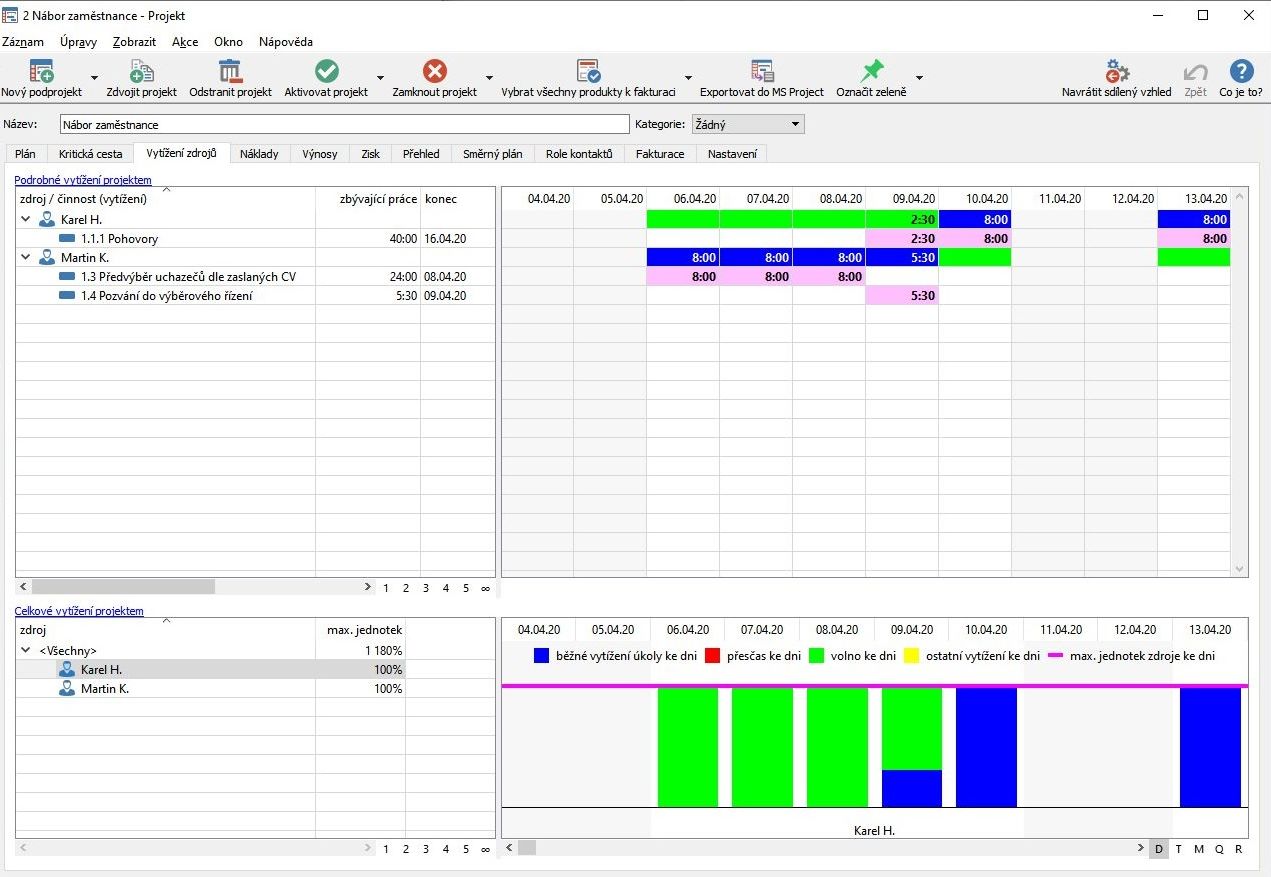Collapse the <Všechny> group node
Image resolution: width=1271 pixels, height=877 pixels.
[x=25, y=651]
